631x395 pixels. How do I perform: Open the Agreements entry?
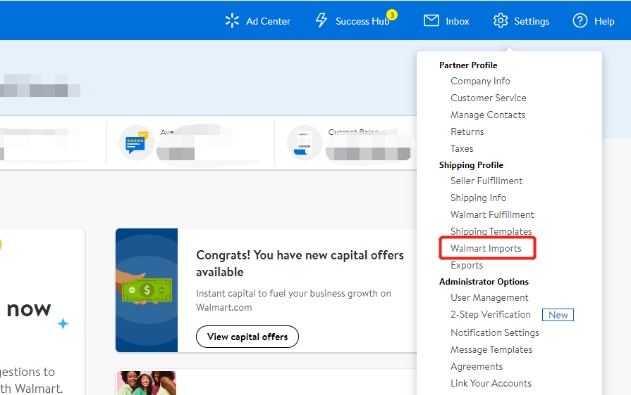click(x=476, y=367)
